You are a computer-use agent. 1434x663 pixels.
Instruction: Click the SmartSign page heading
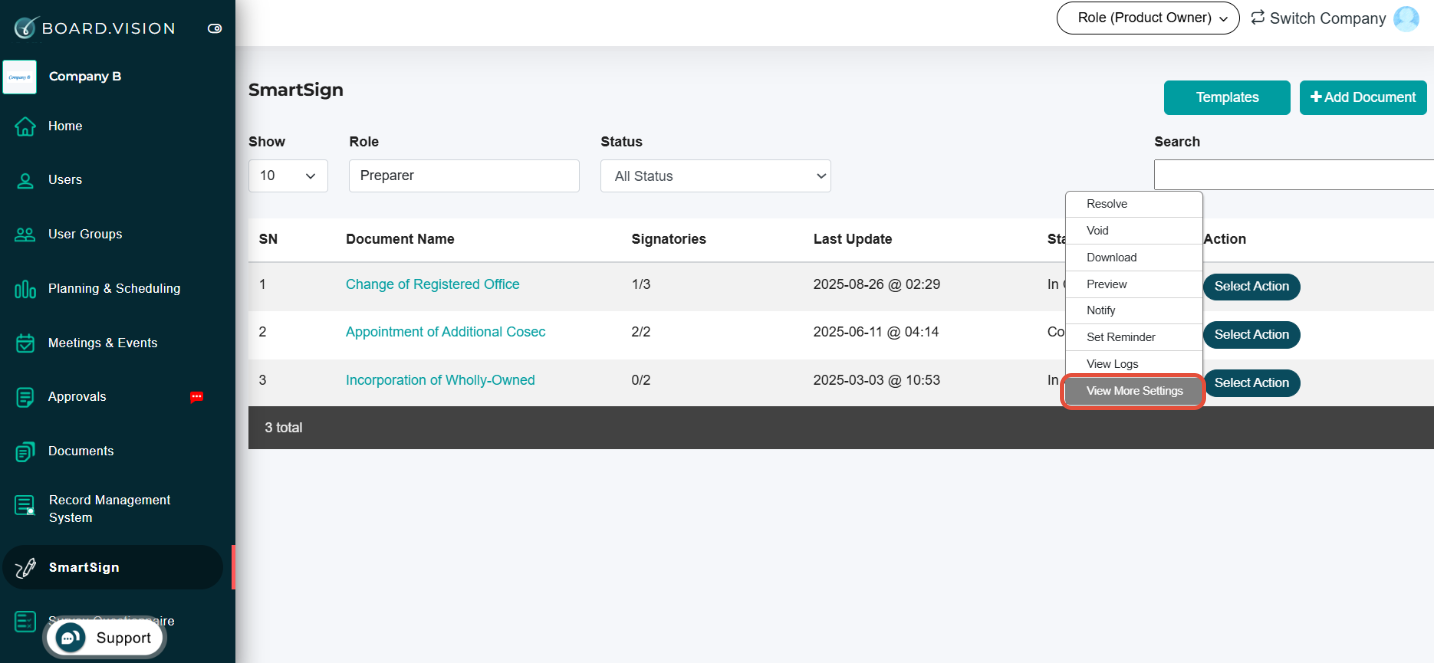click(x=296, y=90)
